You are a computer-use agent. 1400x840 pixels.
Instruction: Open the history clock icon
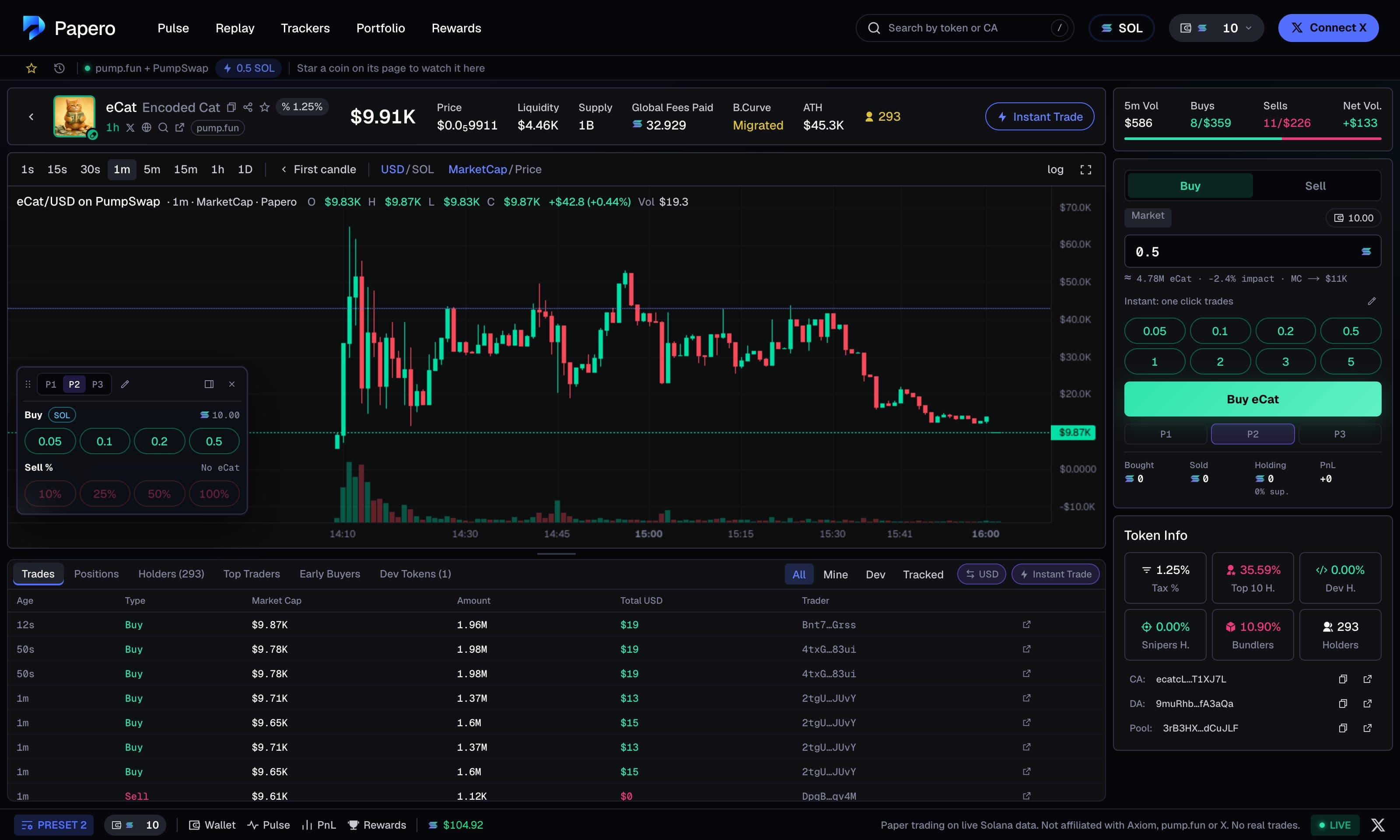click(x=59, y=68)
